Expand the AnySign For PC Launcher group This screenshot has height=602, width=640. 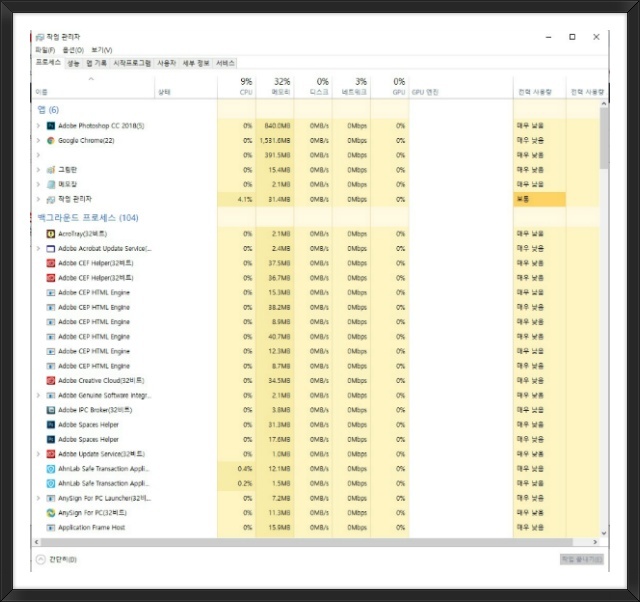tap(38, 498)
